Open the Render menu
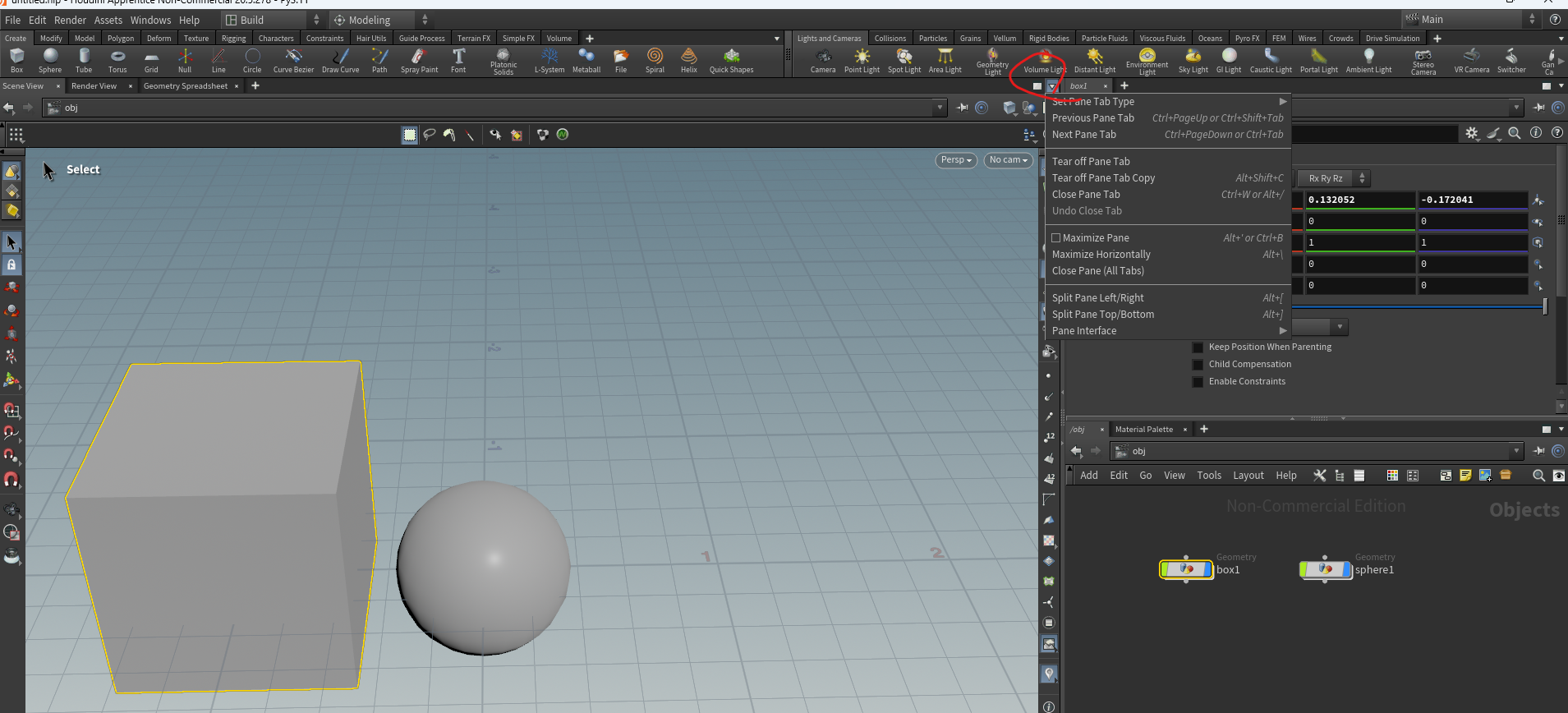Screen dimensions: 1568x713 [x=70, y=20]
